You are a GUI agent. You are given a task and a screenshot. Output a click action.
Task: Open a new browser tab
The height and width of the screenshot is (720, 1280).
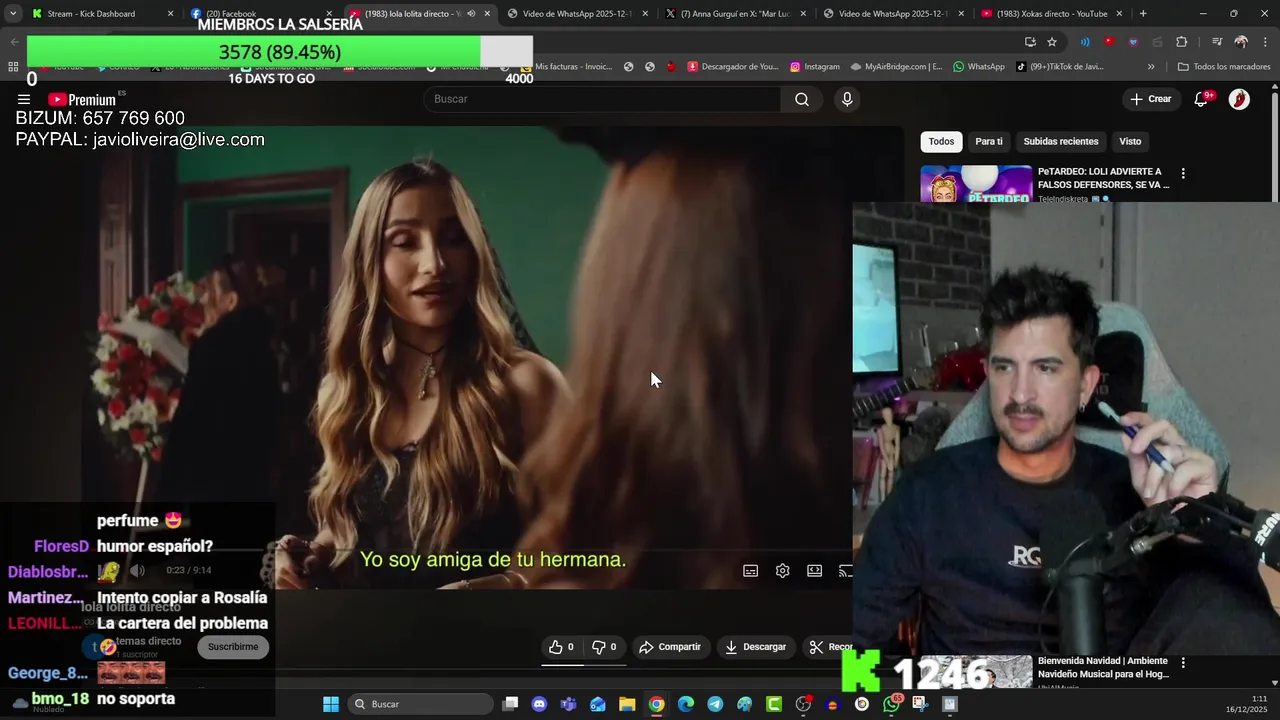(x=1143, y=14)
